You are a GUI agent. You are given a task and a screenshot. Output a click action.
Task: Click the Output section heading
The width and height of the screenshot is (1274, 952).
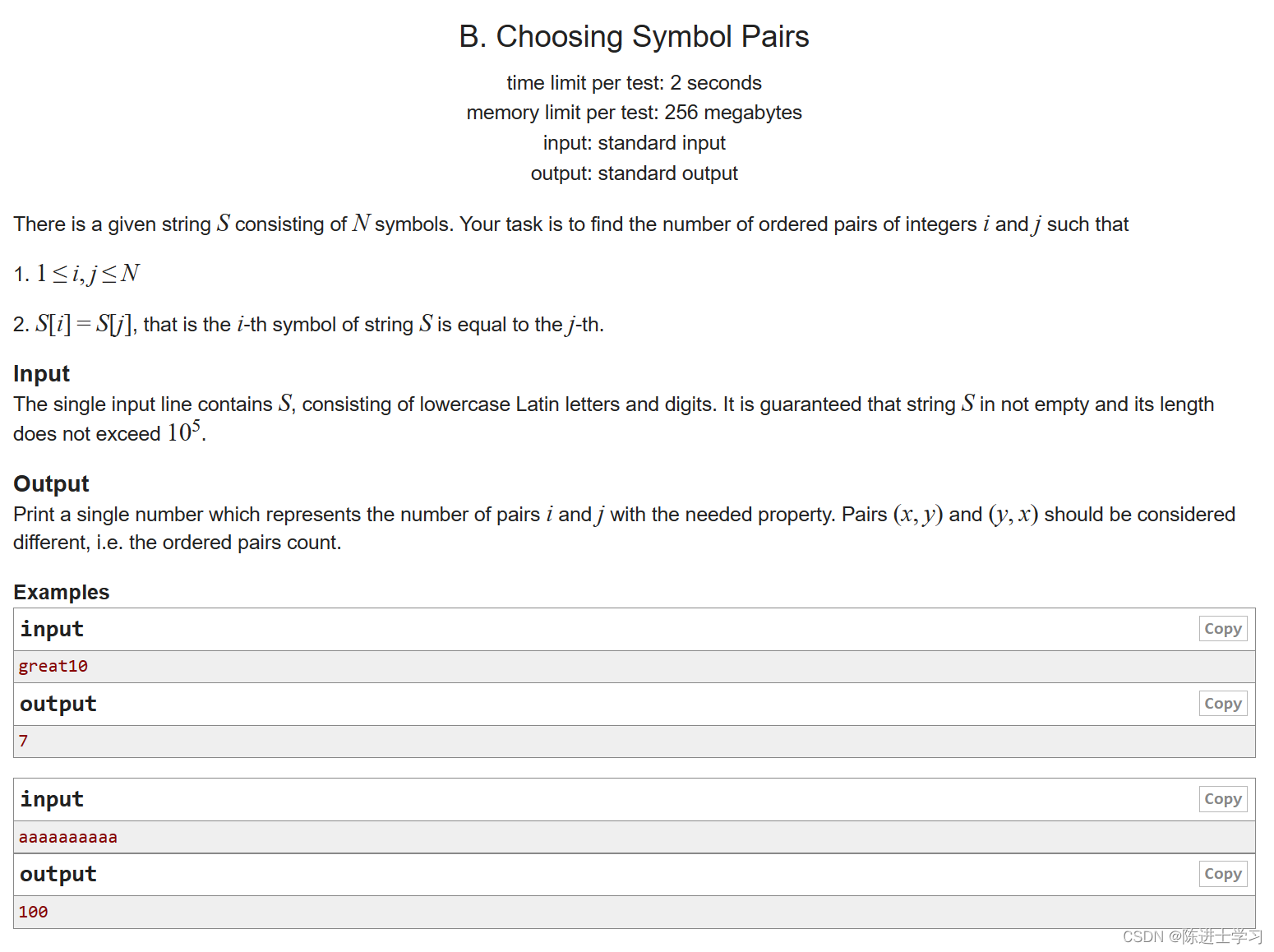50,484
